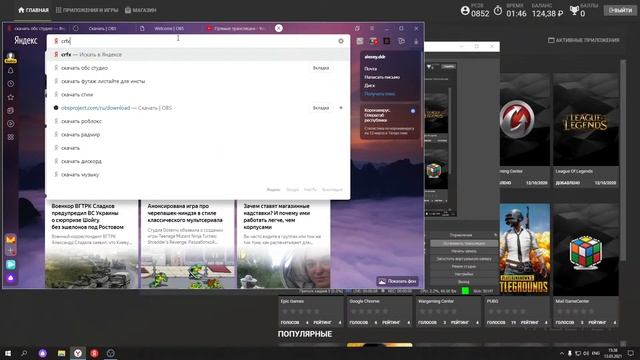Open 'Почта' link in account panel
This screenshot has height=360, width=640.
[x=371, y=69]
